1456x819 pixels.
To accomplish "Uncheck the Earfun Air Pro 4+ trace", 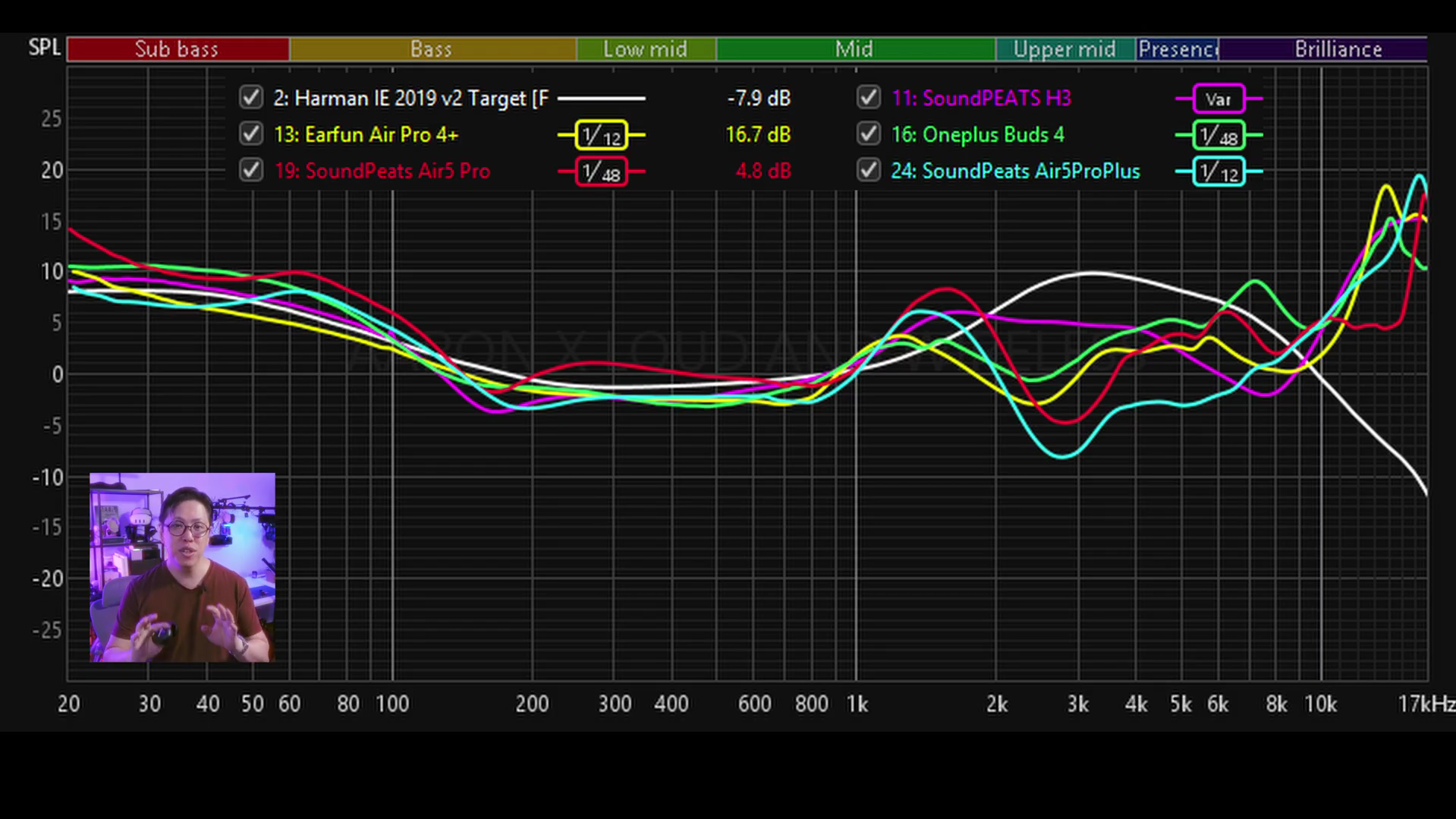I will (x=251, y=134).
